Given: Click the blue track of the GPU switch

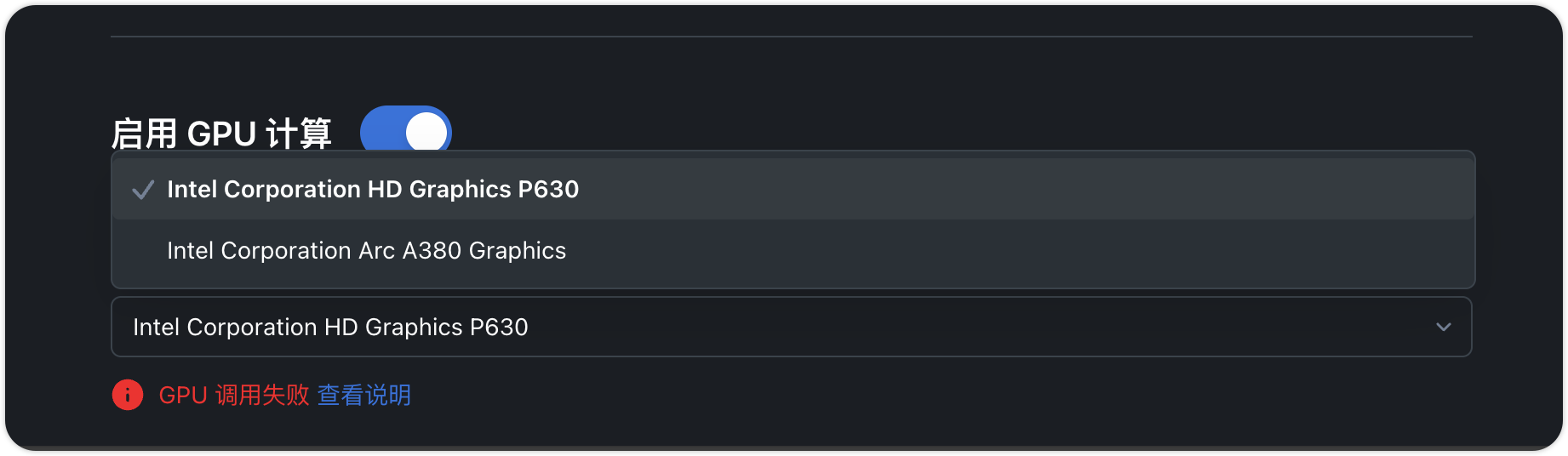Looking at the screenshot, I should click(x=381, y=130).
